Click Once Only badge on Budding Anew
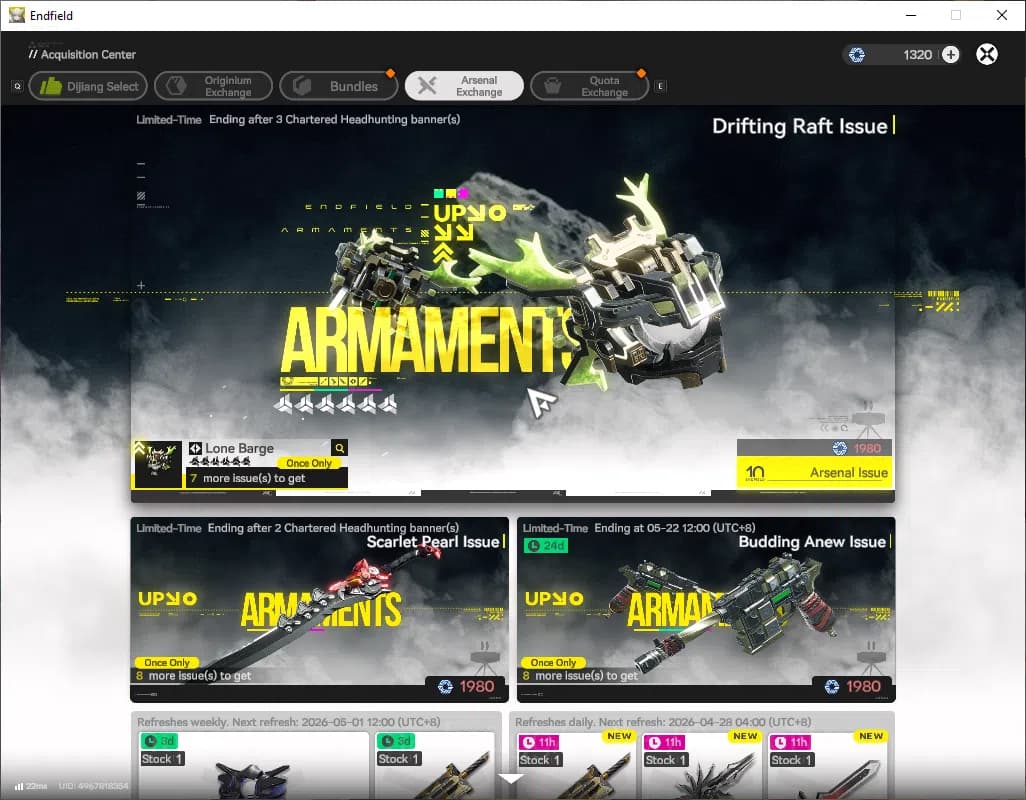1026x800 pixels. click(553, 663)
